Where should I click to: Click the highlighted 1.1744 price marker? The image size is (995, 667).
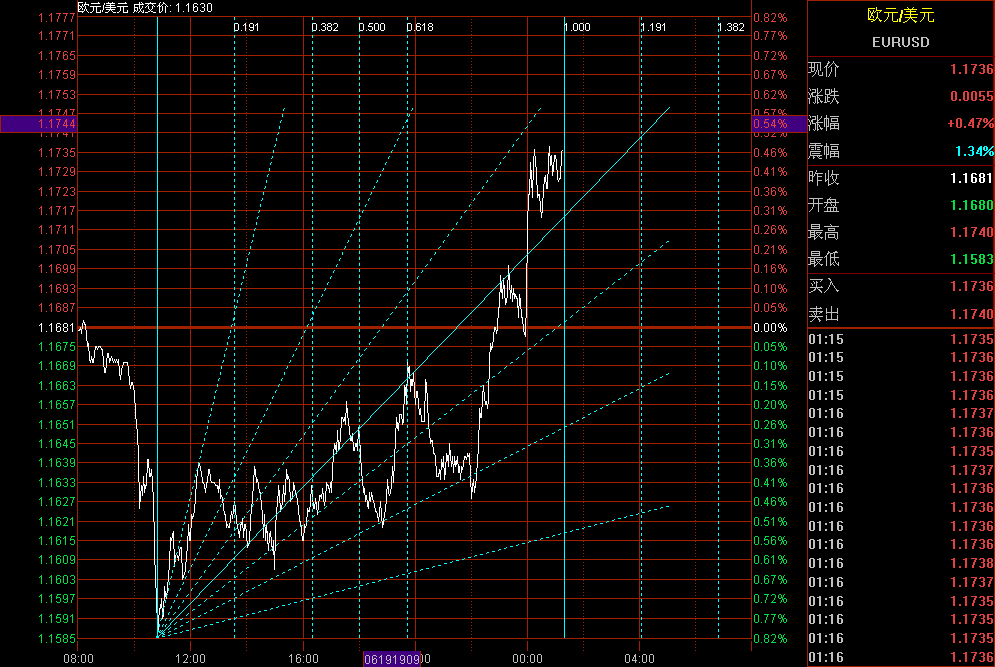click(38, 124)
